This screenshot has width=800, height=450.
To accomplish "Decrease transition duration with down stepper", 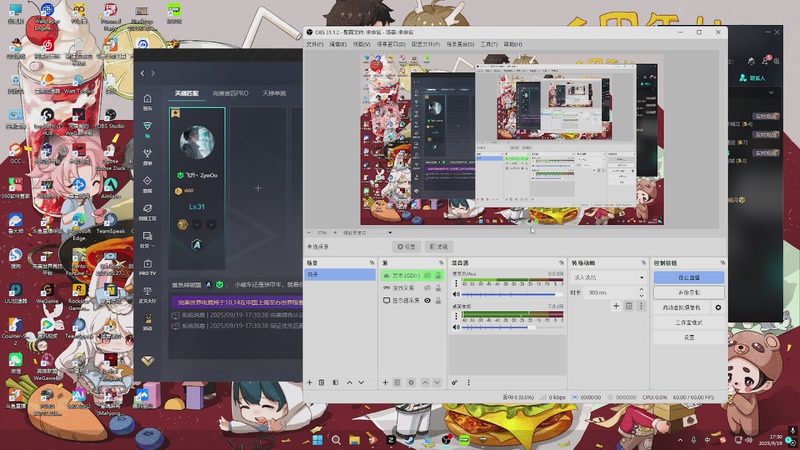I will click(641, 295).
